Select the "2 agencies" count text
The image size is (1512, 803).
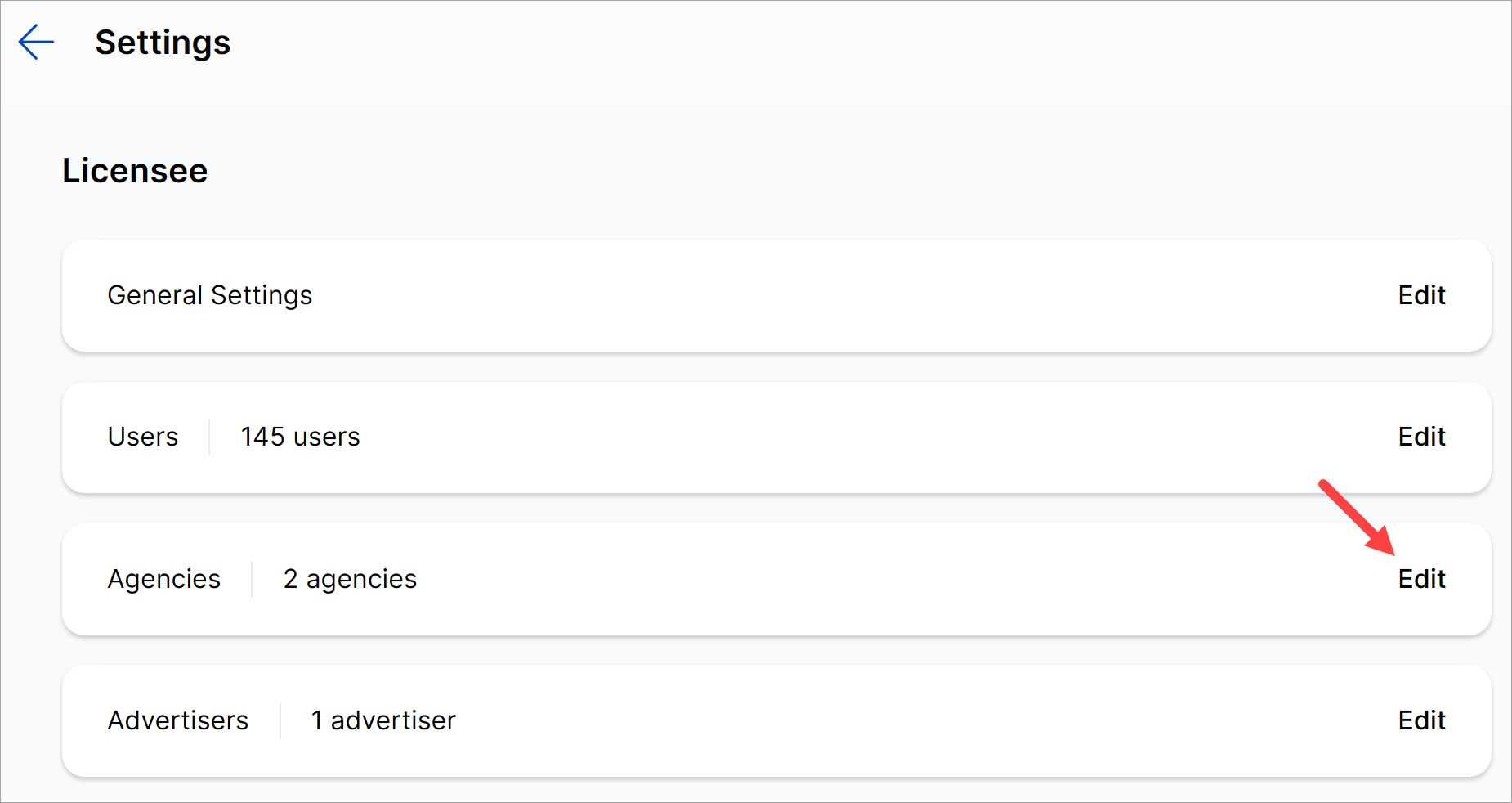coord(350,579)
